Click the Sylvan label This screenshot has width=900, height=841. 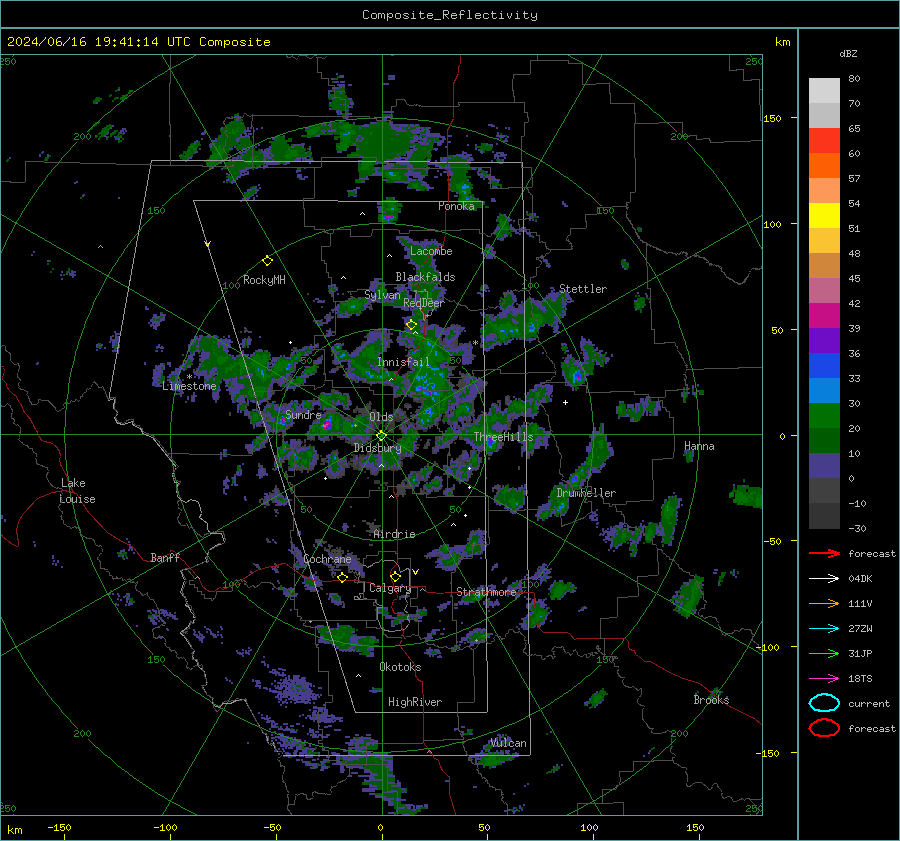pos(382,295)
